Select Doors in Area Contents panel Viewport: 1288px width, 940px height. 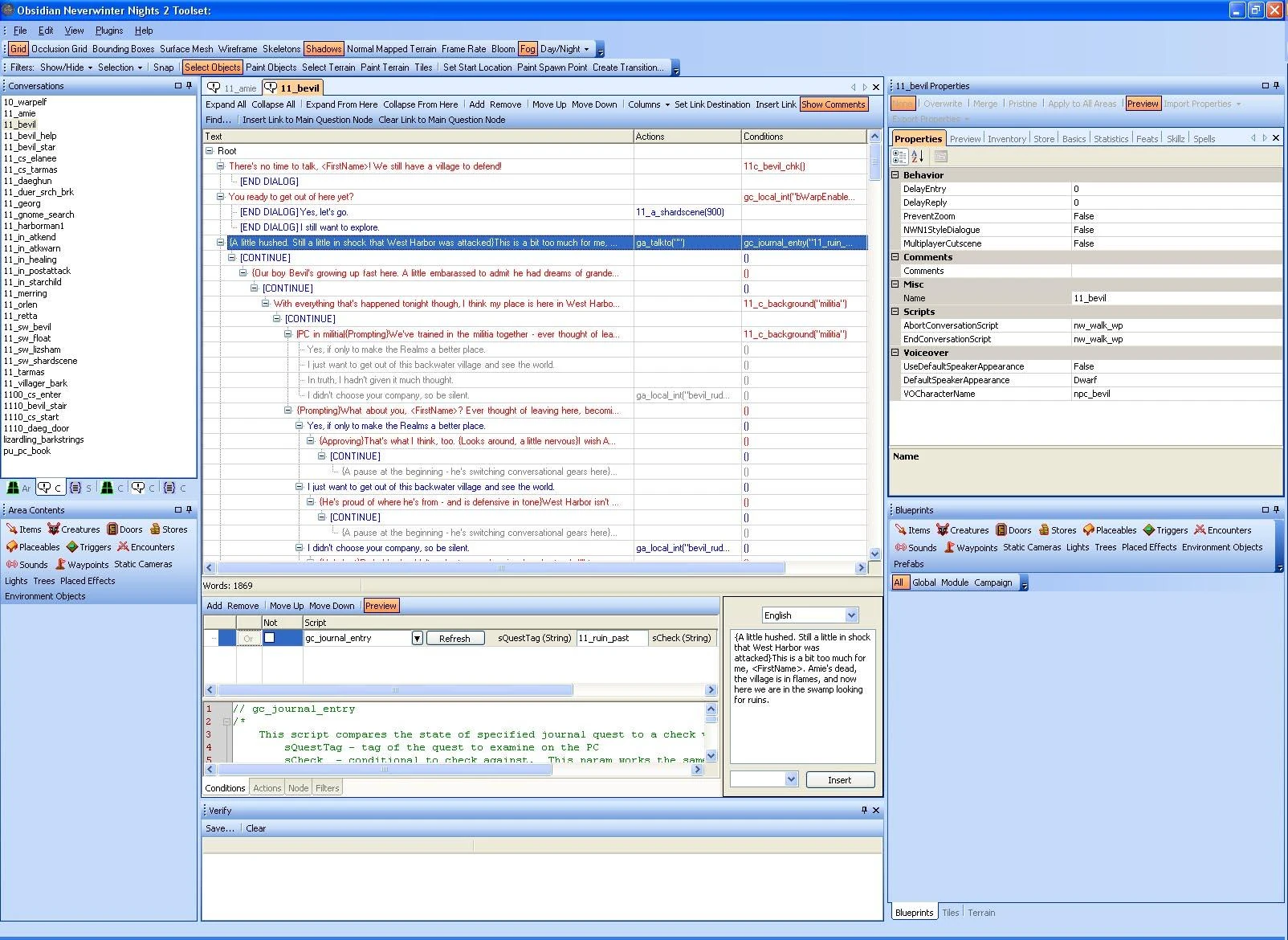tap(124, 529)
